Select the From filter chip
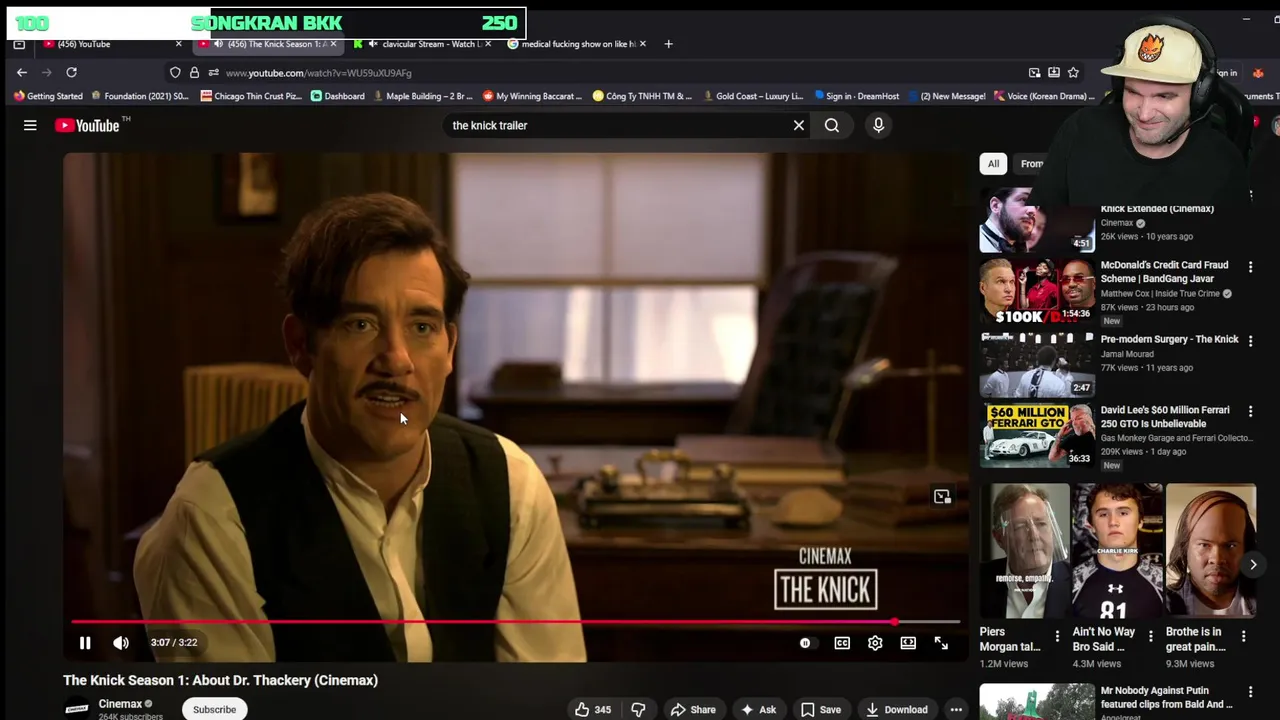 tap(1031, 163)
